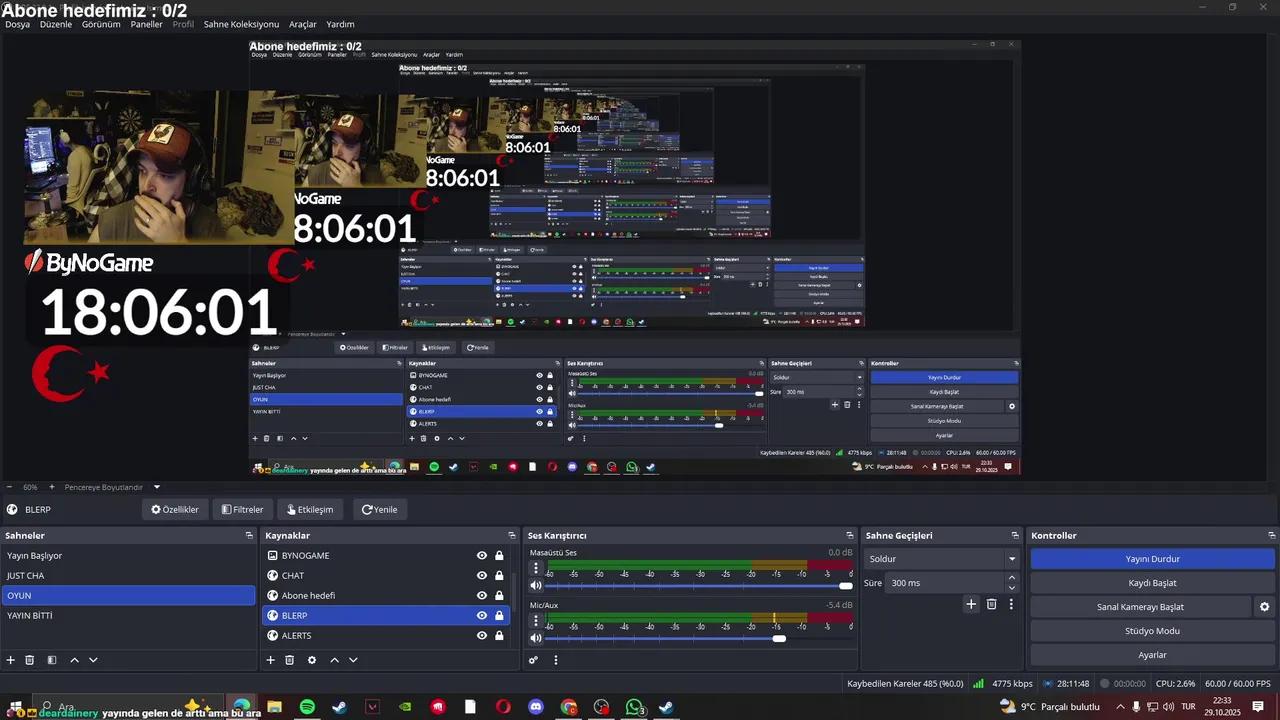1280x720 pixels.
Task: Unlock the BYNOGAME source
Action: [x=499, y=556]
